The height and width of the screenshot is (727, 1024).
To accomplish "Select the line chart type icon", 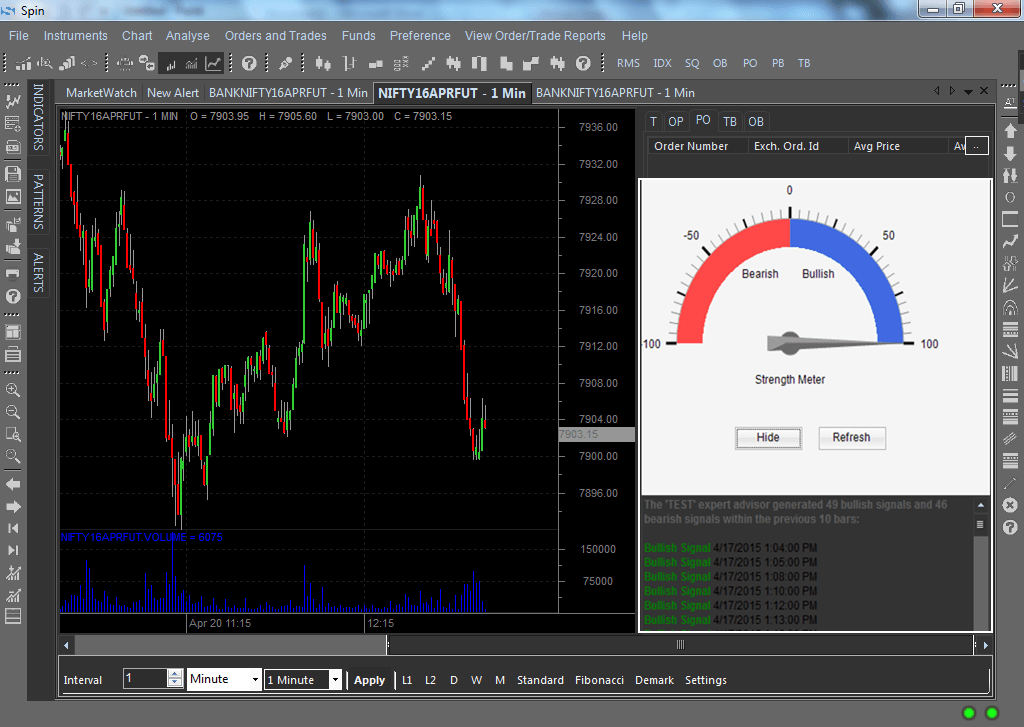I will 213,63.
